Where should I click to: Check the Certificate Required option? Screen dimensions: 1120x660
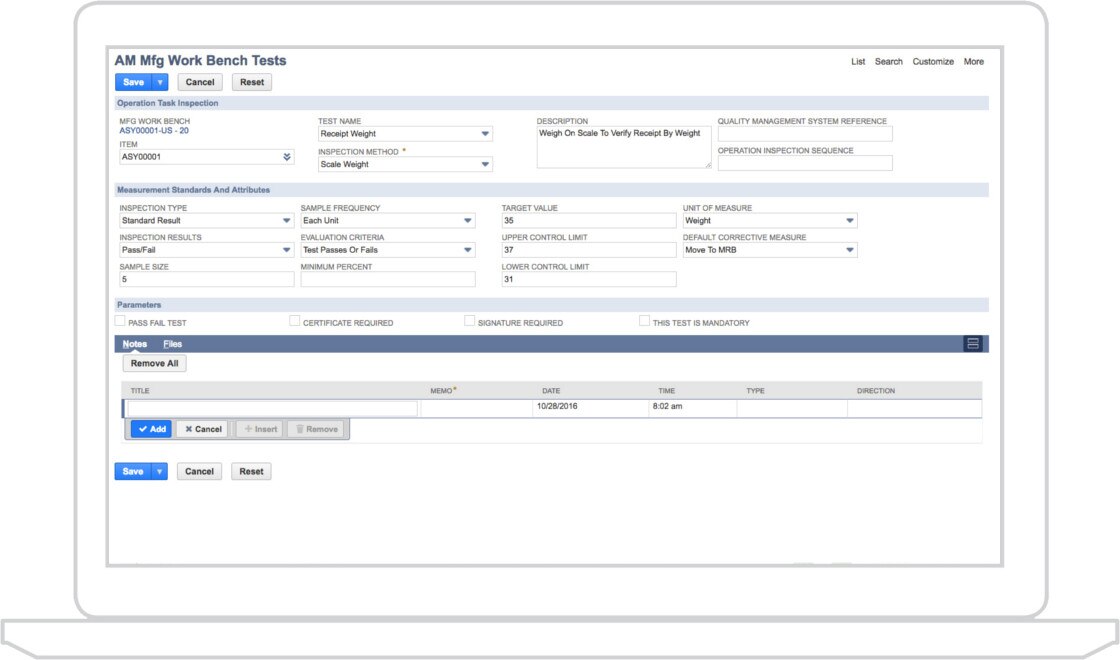click(294, 319)
